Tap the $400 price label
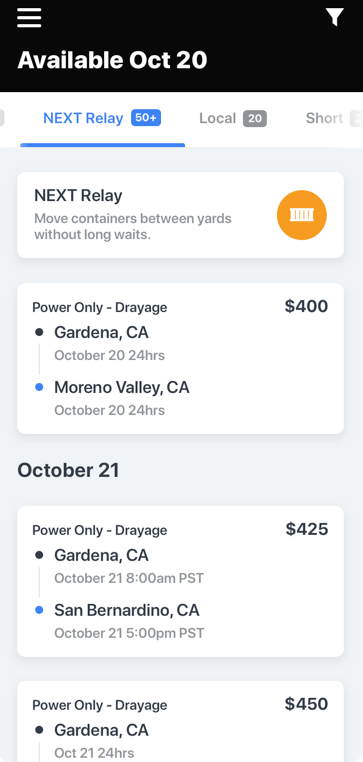The image size is (363, 762). [306, 306]
